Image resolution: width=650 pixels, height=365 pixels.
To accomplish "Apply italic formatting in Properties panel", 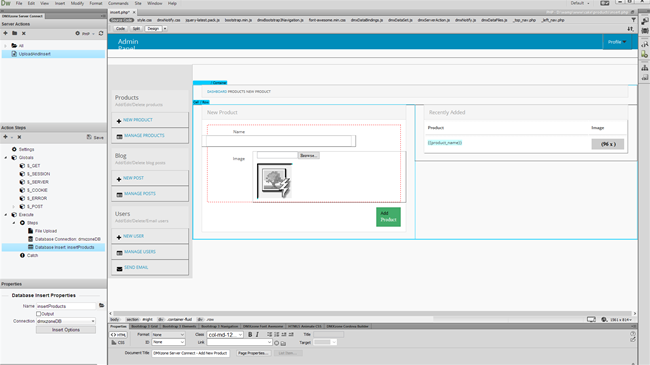I will [257, 334].
